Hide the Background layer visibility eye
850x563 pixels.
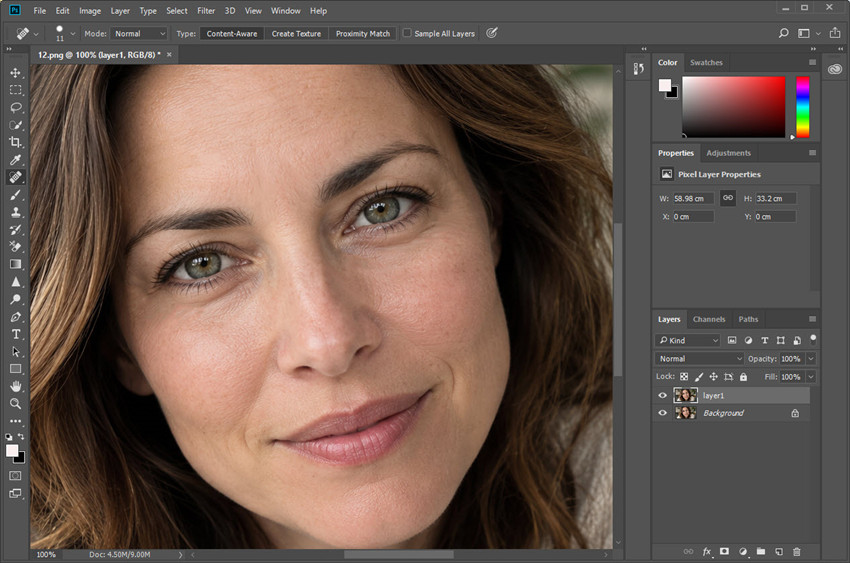tap(662, 413)
